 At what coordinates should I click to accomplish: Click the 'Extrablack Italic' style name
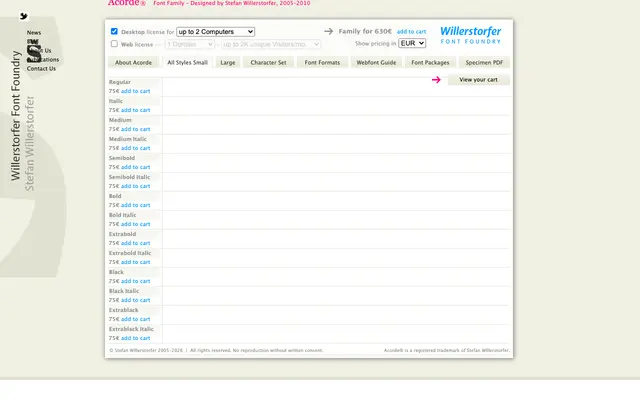[x=131, y=329]
